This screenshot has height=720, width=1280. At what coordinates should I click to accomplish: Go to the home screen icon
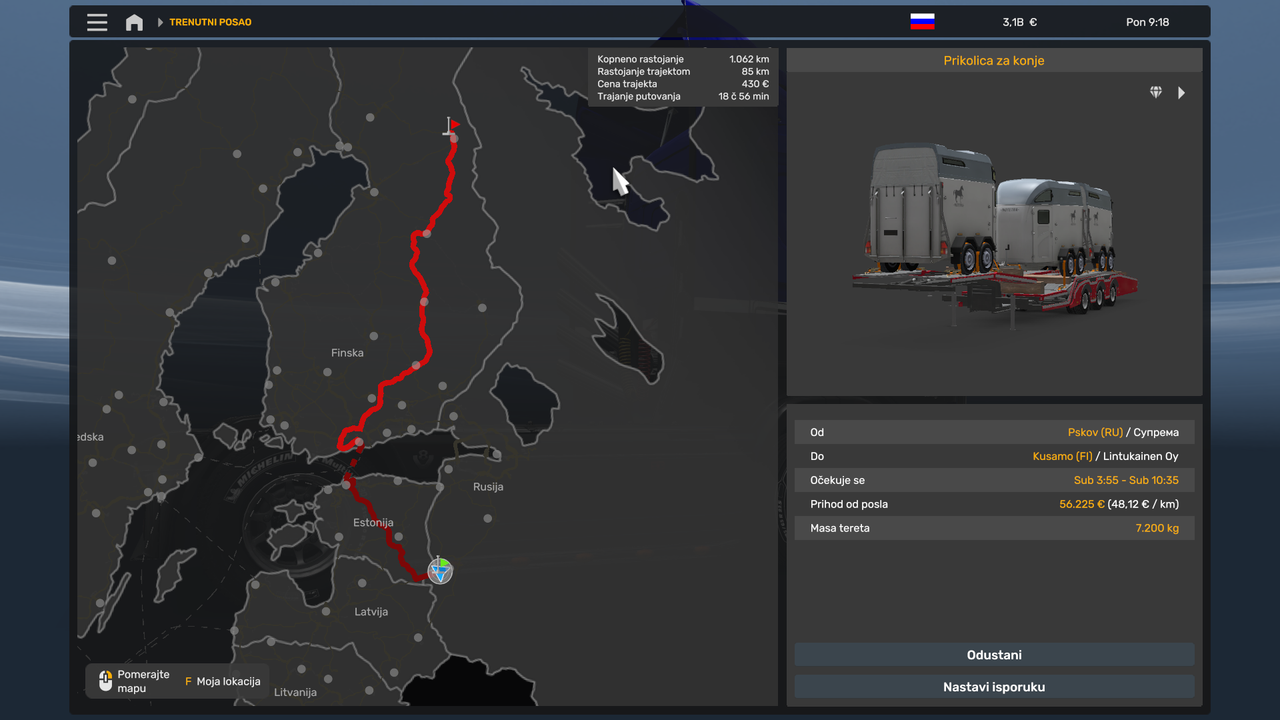pyautogui.click(x=134, y=22)
